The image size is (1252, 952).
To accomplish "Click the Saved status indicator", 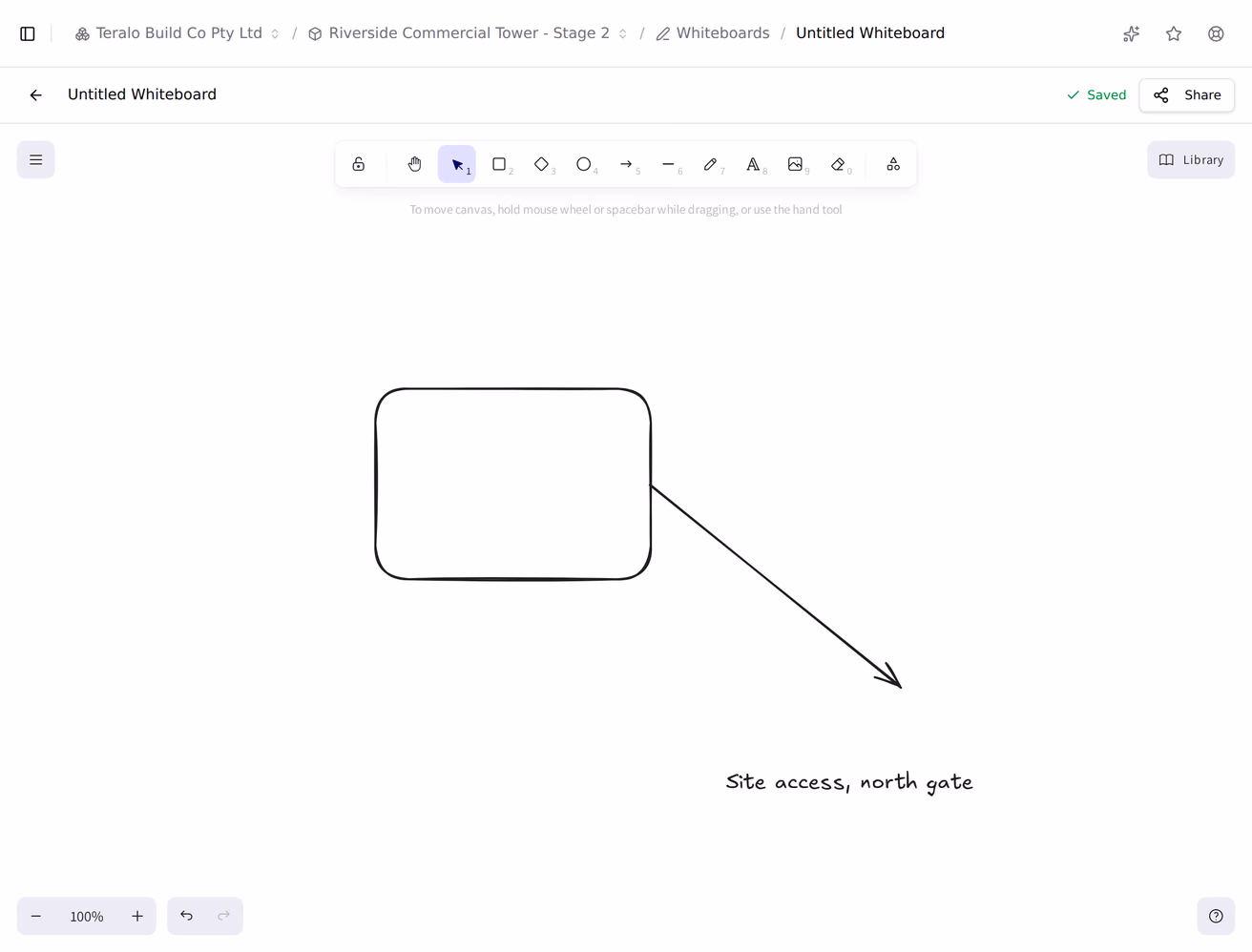I will point(1096,95).
